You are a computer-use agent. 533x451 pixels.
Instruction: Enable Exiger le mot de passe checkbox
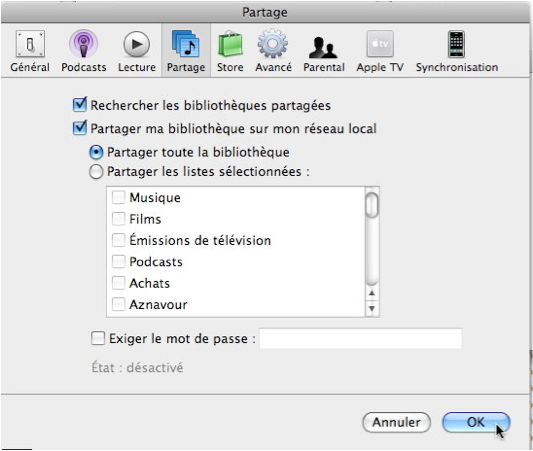pyautogui.click(x=98, y=339)
